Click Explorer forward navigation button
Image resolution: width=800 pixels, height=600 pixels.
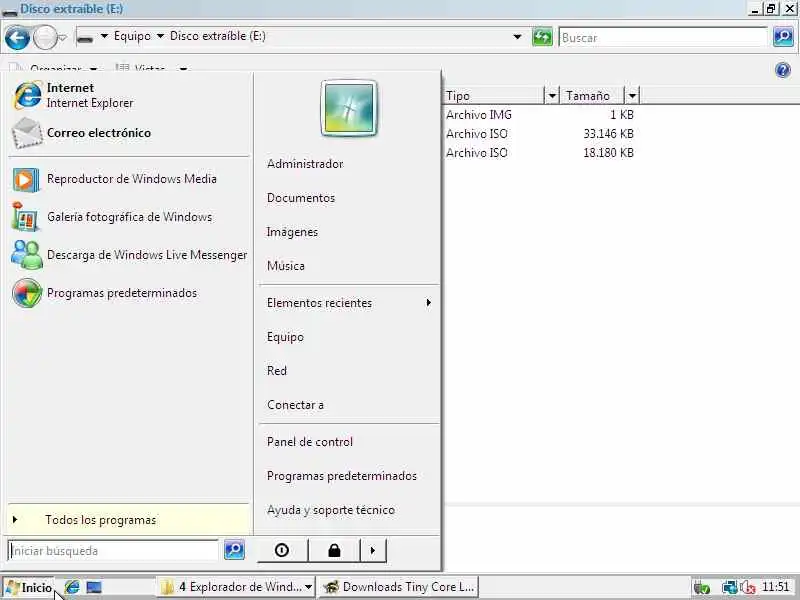click(45, 38)
